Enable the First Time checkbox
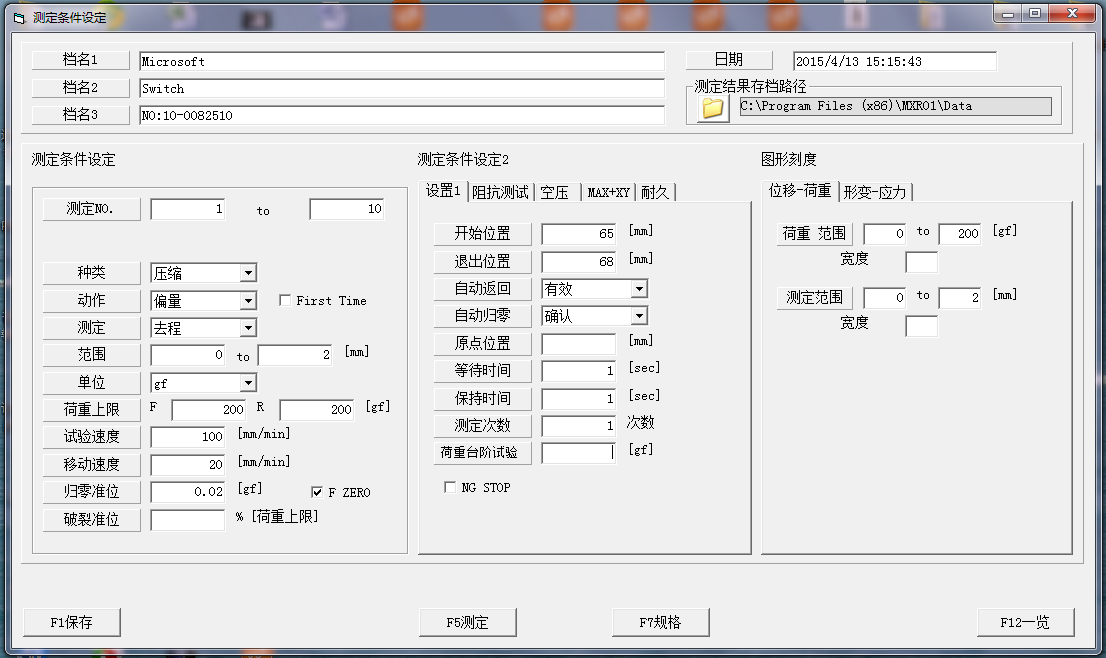 [x=285, y=300]
